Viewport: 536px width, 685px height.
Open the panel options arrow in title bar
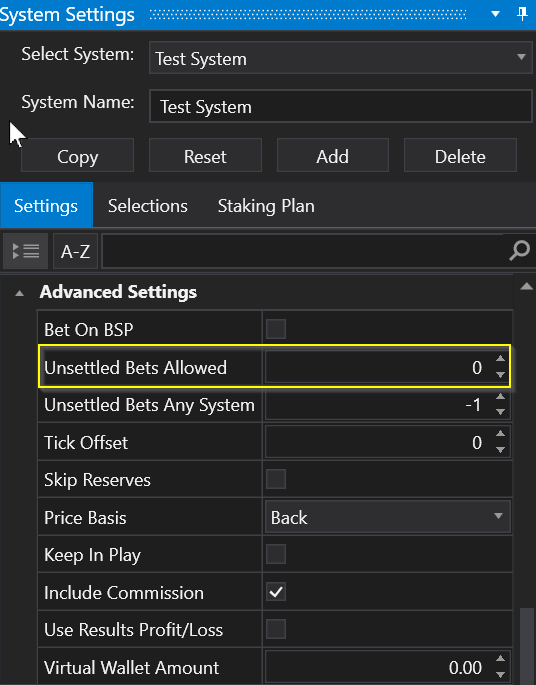point(495,14)
